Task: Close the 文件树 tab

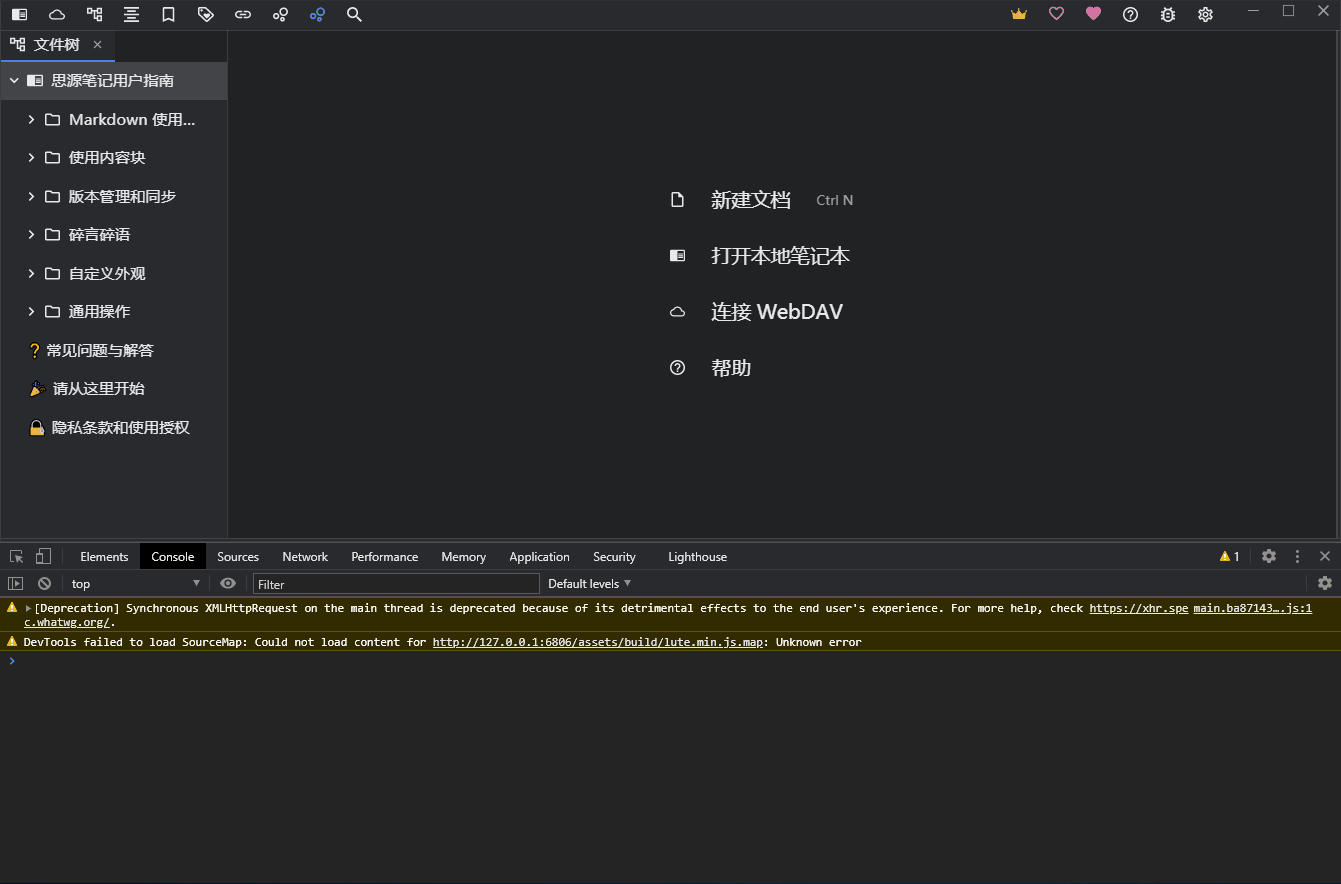Action: pyautogui.click(x=97, y=45)
